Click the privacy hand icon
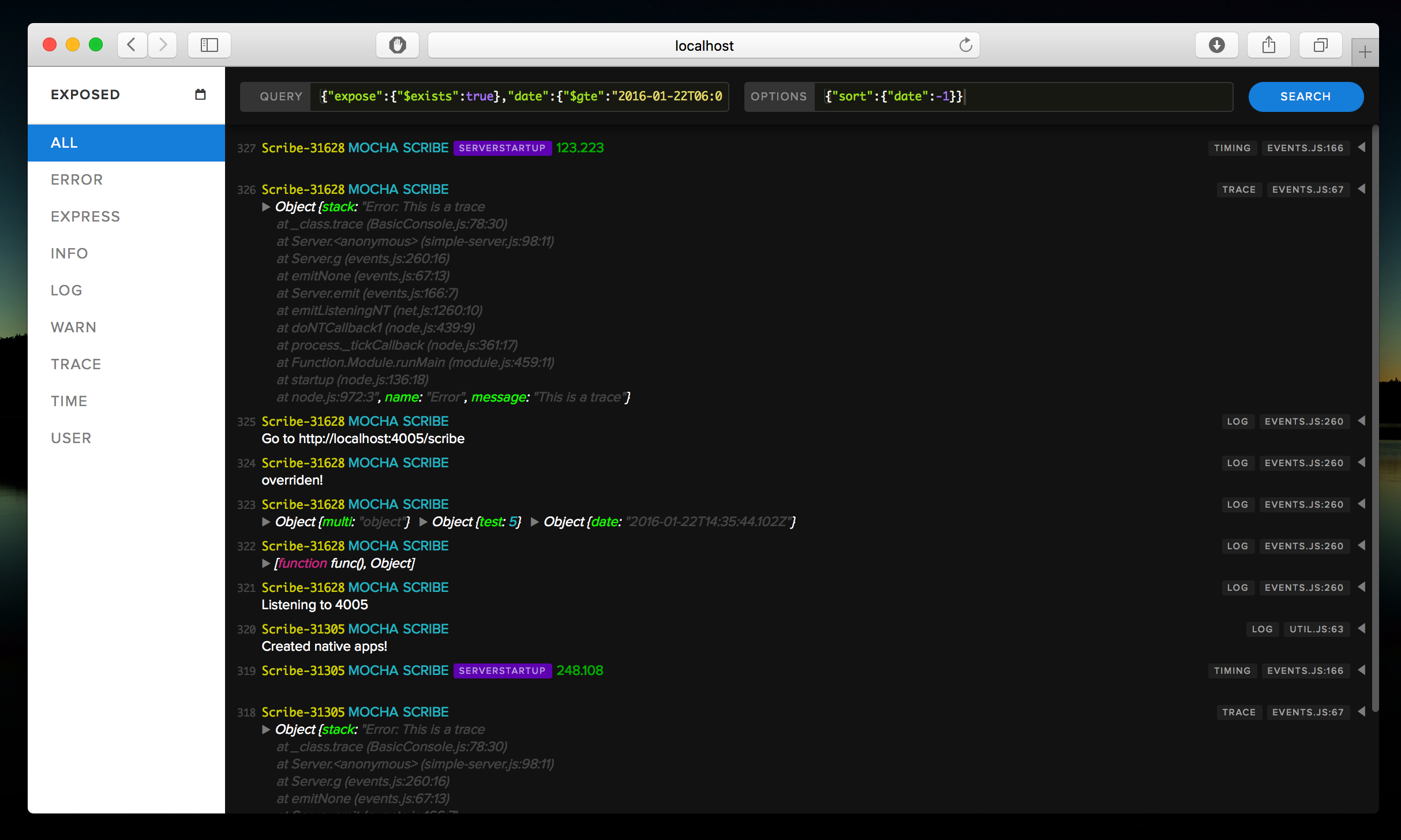The image size is (1401, 840). tap(397, 45)
